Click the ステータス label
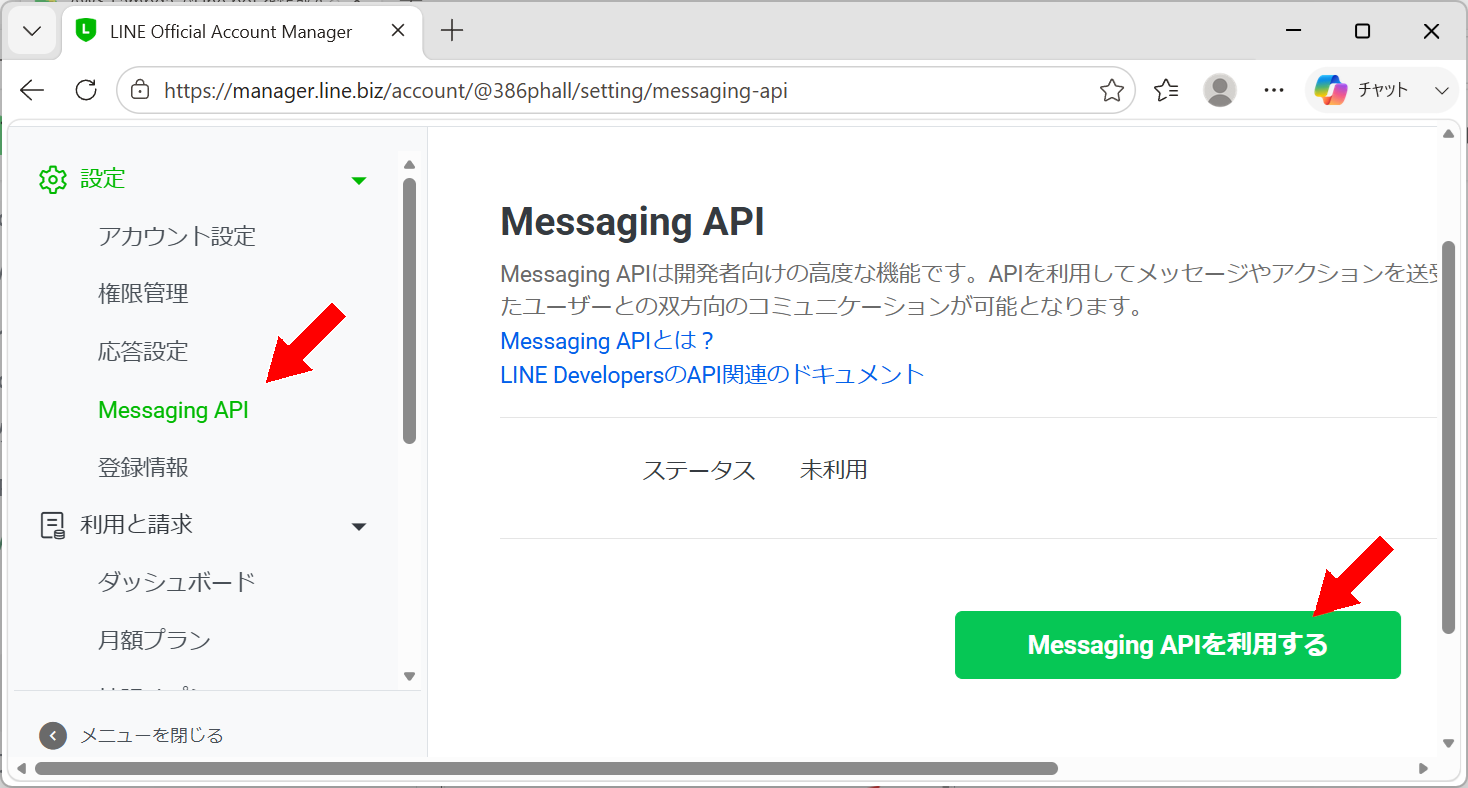 point(698,470)
